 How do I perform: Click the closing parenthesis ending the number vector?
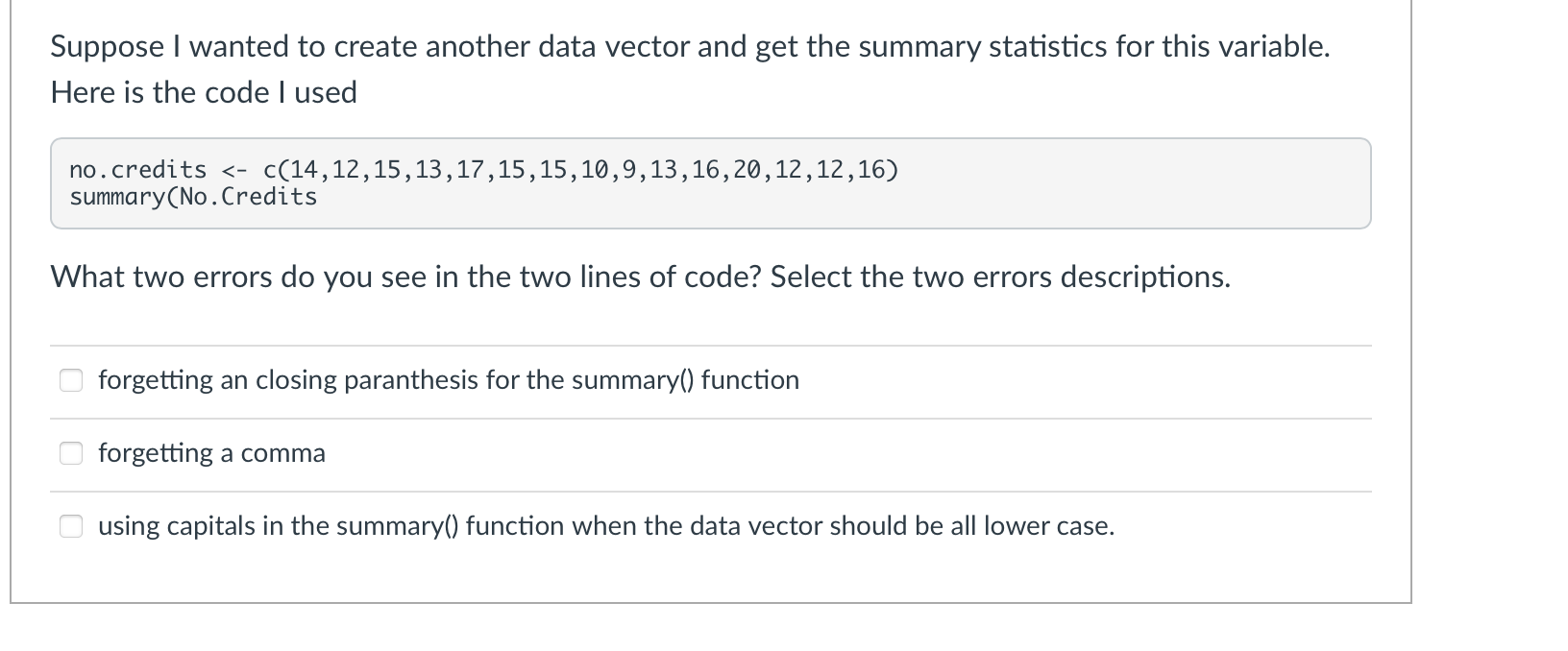893,170
